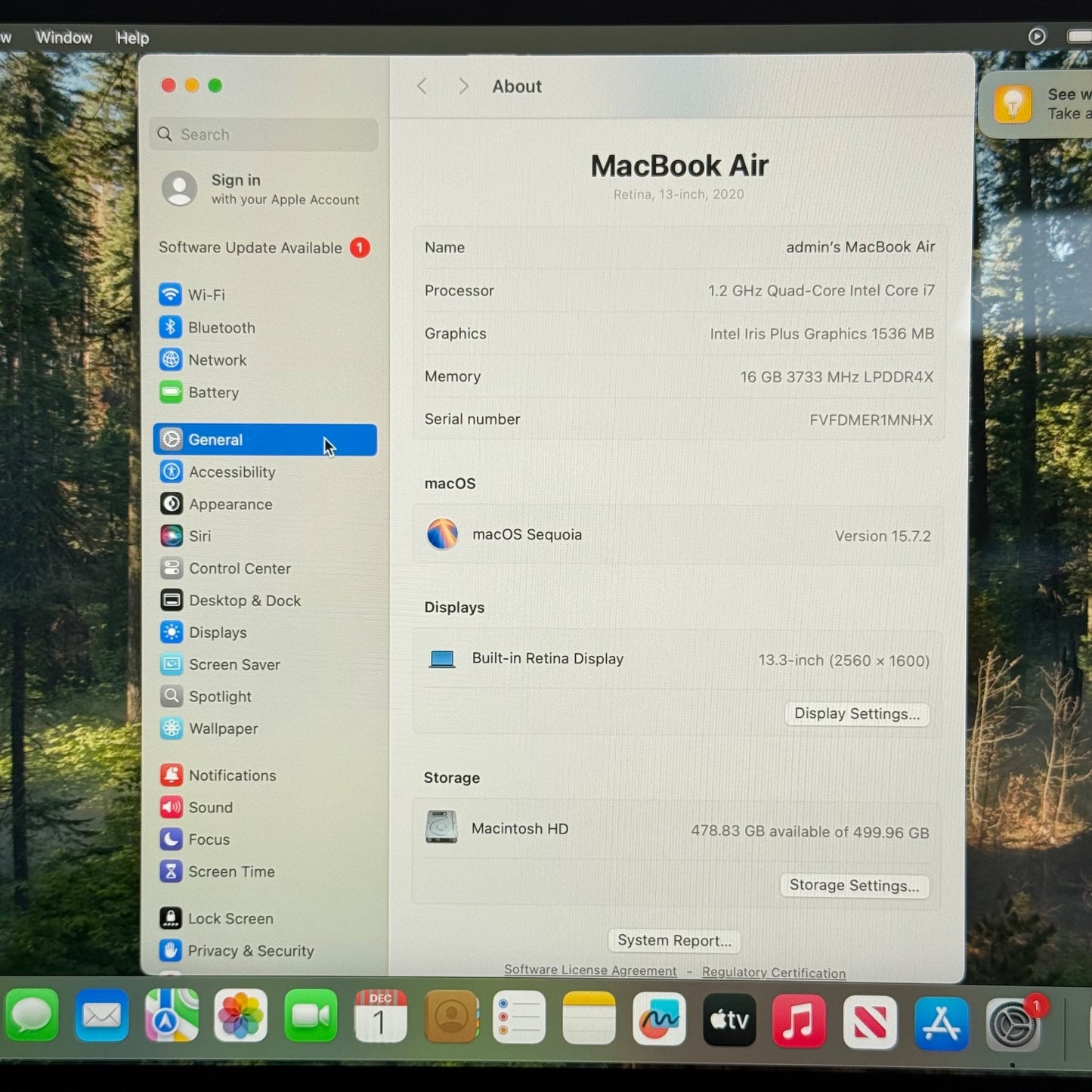Click the Storage Settings button
Screen dimensions: 1092x1092
click(x=854, y=886)
